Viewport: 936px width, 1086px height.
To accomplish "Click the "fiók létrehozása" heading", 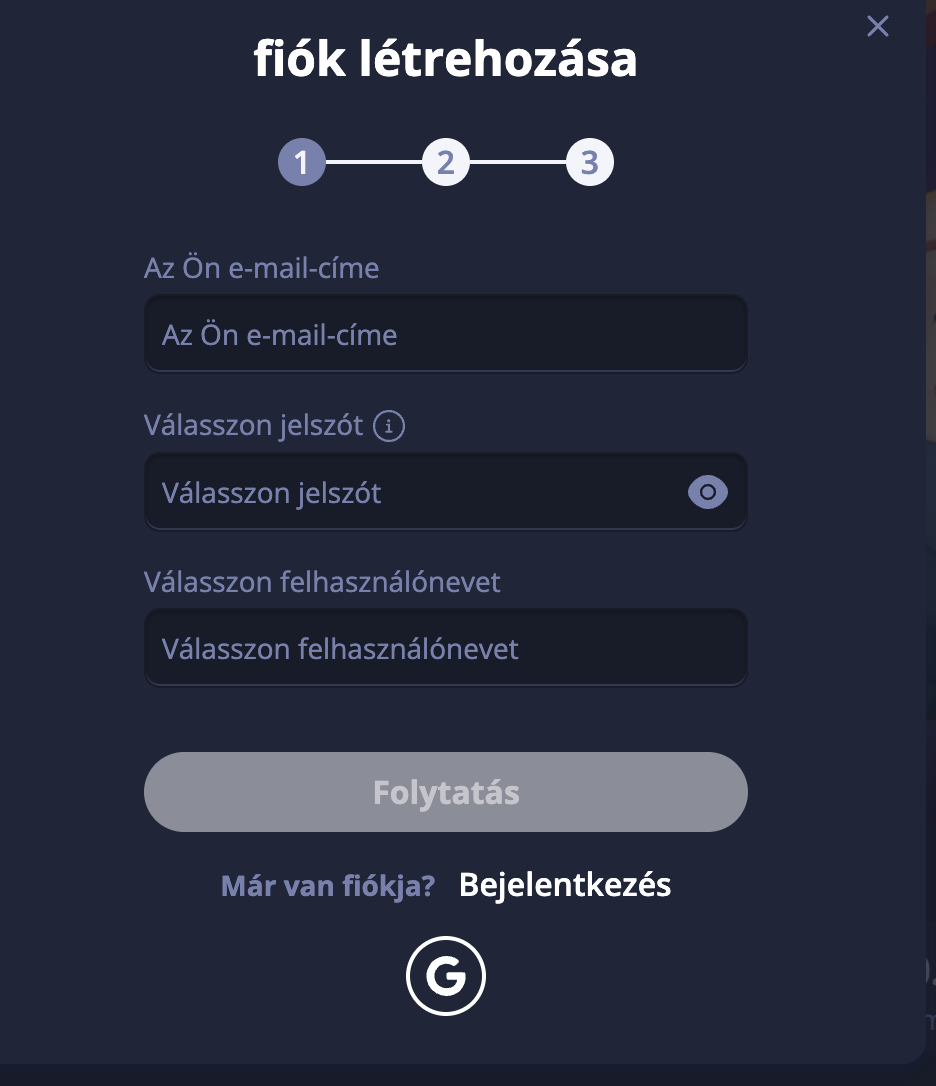I will tap(445, 60).
